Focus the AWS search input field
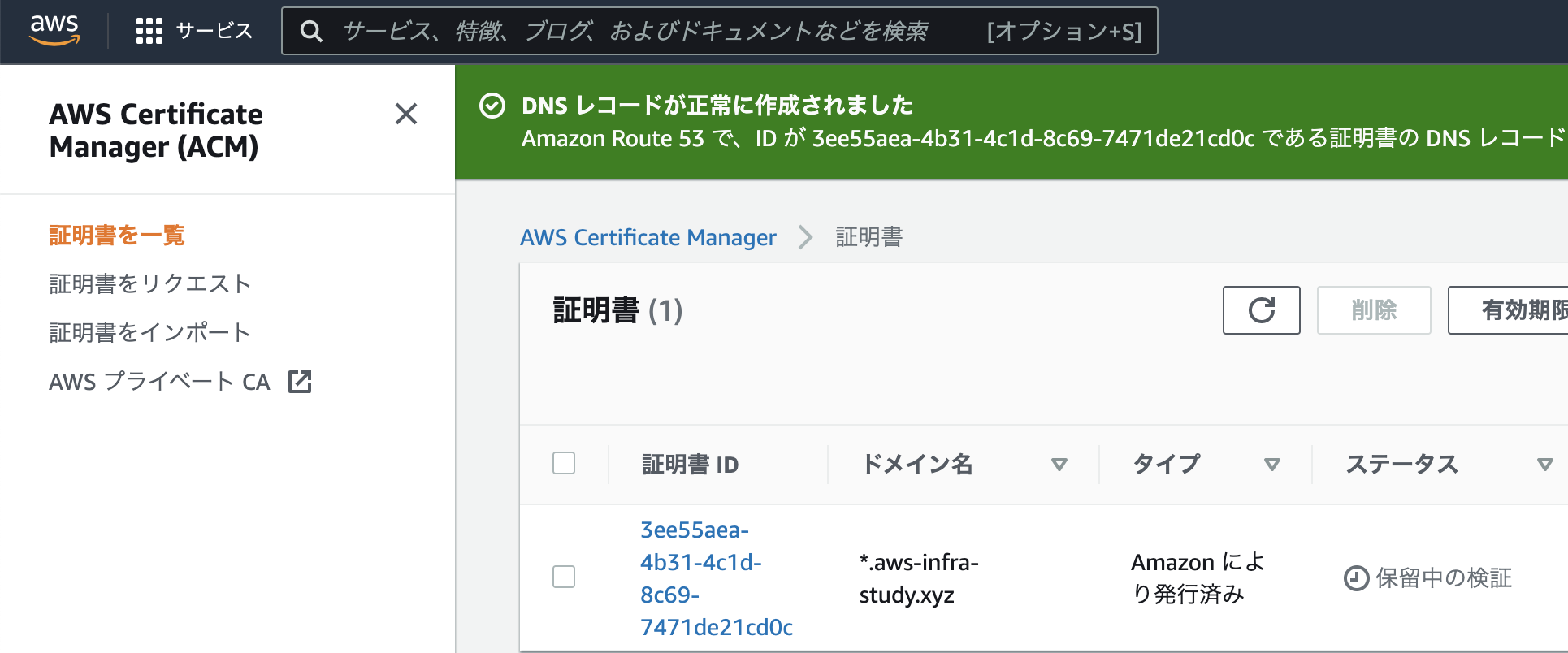Image resolution: width=1568 pixels, height=653 pixels. [719, 31]
